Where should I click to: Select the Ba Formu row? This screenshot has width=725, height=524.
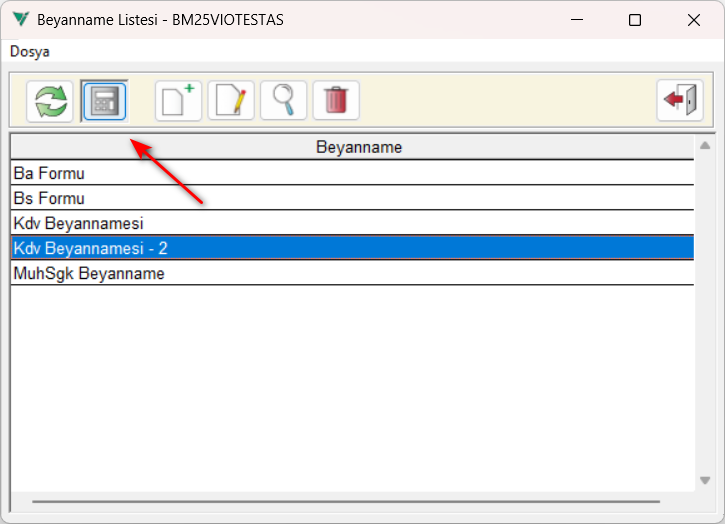point(352,173)
